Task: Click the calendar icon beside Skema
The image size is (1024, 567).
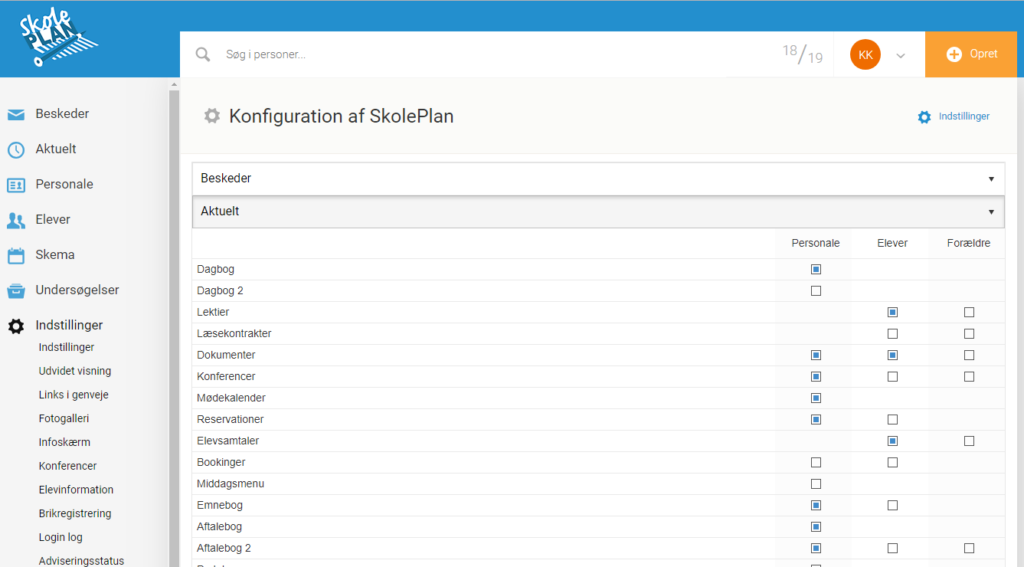Action: click(x=16, y=255)
